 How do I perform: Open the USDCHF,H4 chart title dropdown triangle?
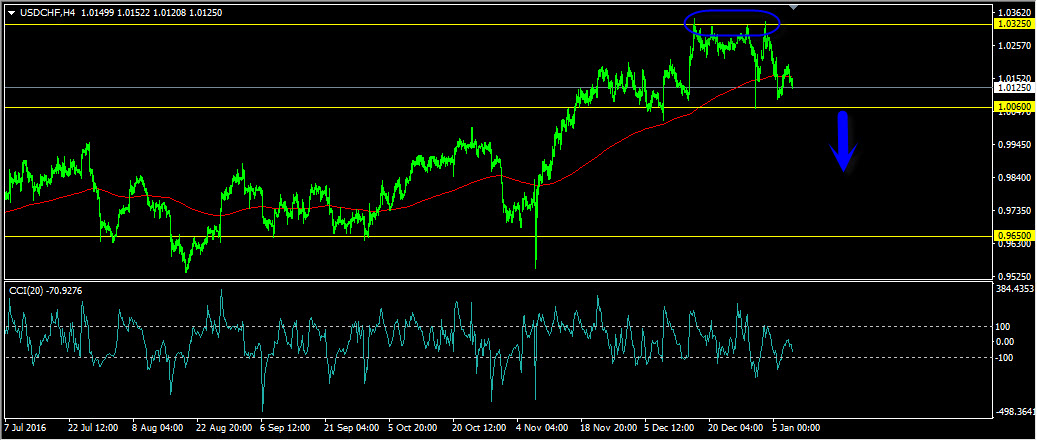click(11, 12)
